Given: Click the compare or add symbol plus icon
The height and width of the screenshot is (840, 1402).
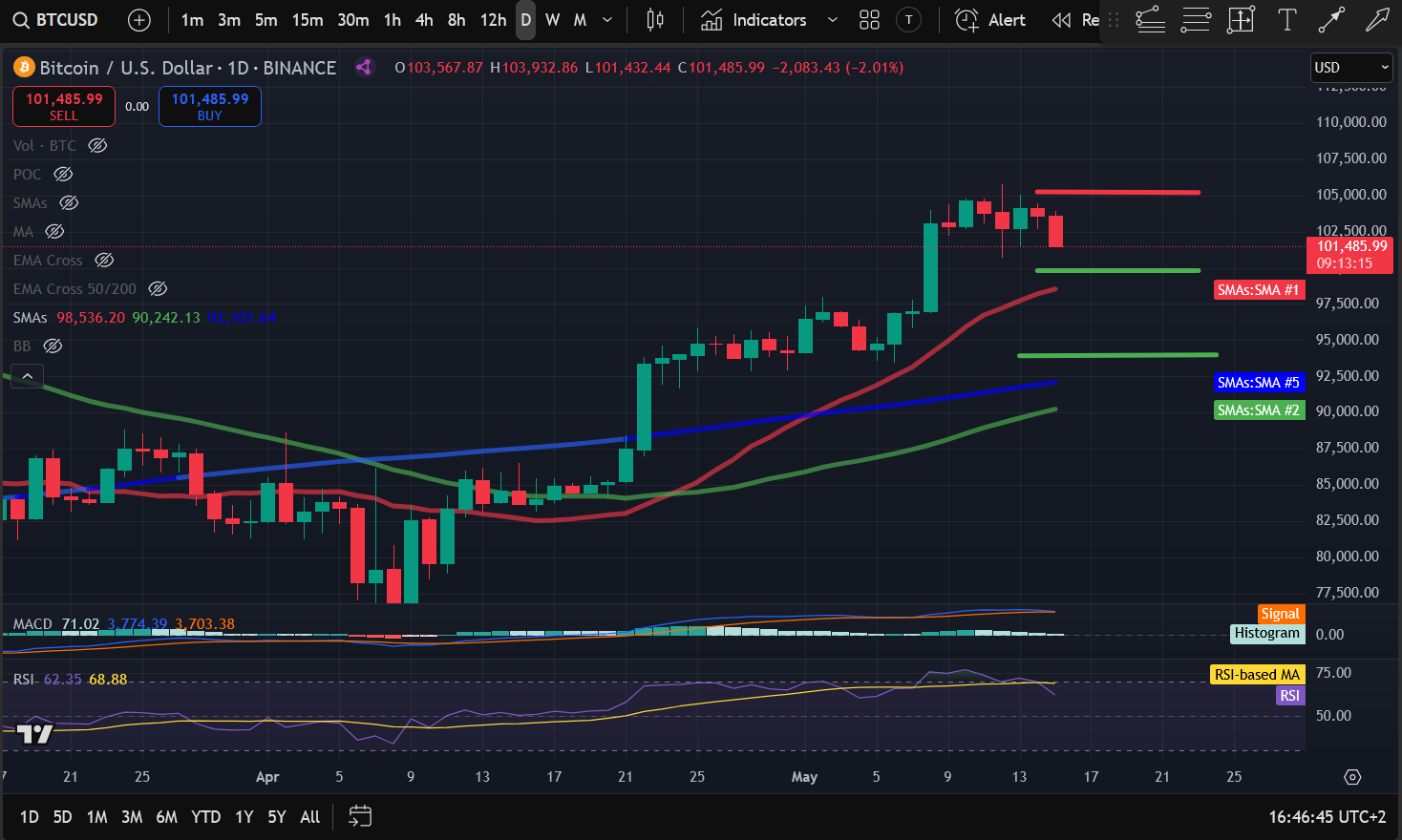Looking at the screenshot, I should (x=139, y=20).
